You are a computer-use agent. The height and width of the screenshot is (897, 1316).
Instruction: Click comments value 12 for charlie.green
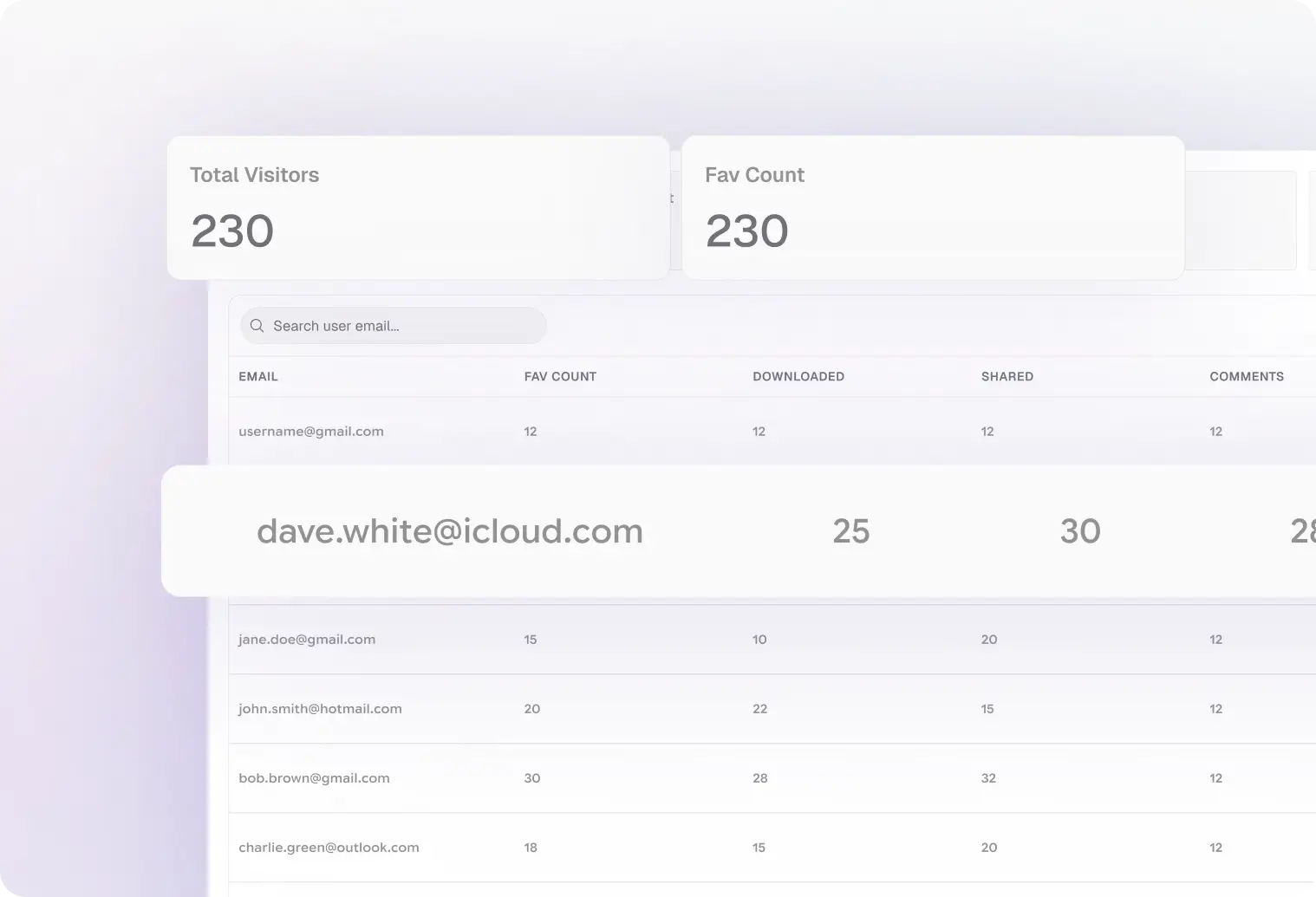point(1216,848)
